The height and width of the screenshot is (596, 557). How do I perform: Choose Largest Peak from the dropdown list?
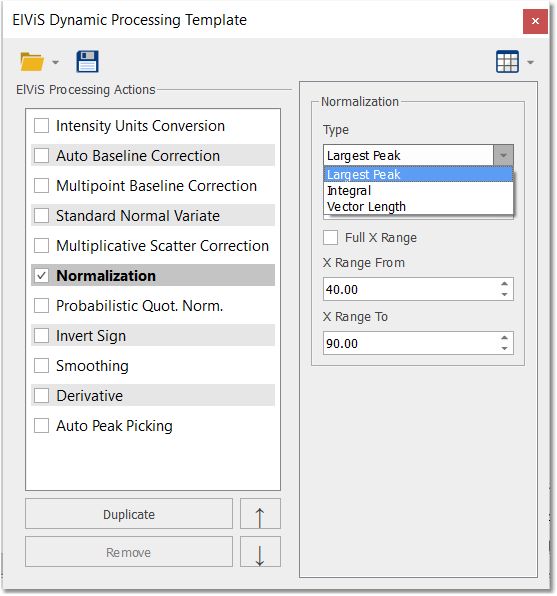[418, 174]
